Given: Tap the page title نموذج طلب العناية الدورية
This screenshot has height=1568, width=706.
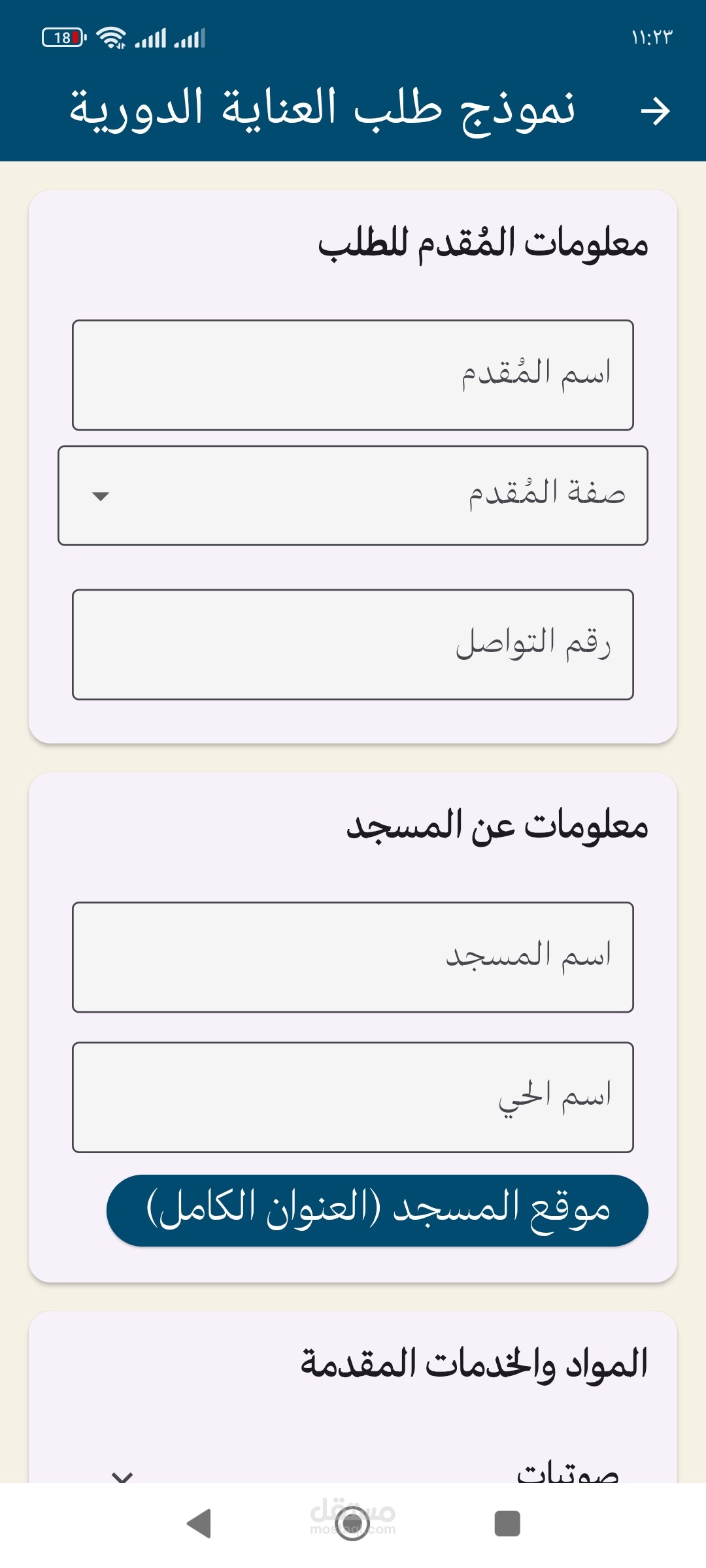Looking at the screenshot, I should coord(322,108).
